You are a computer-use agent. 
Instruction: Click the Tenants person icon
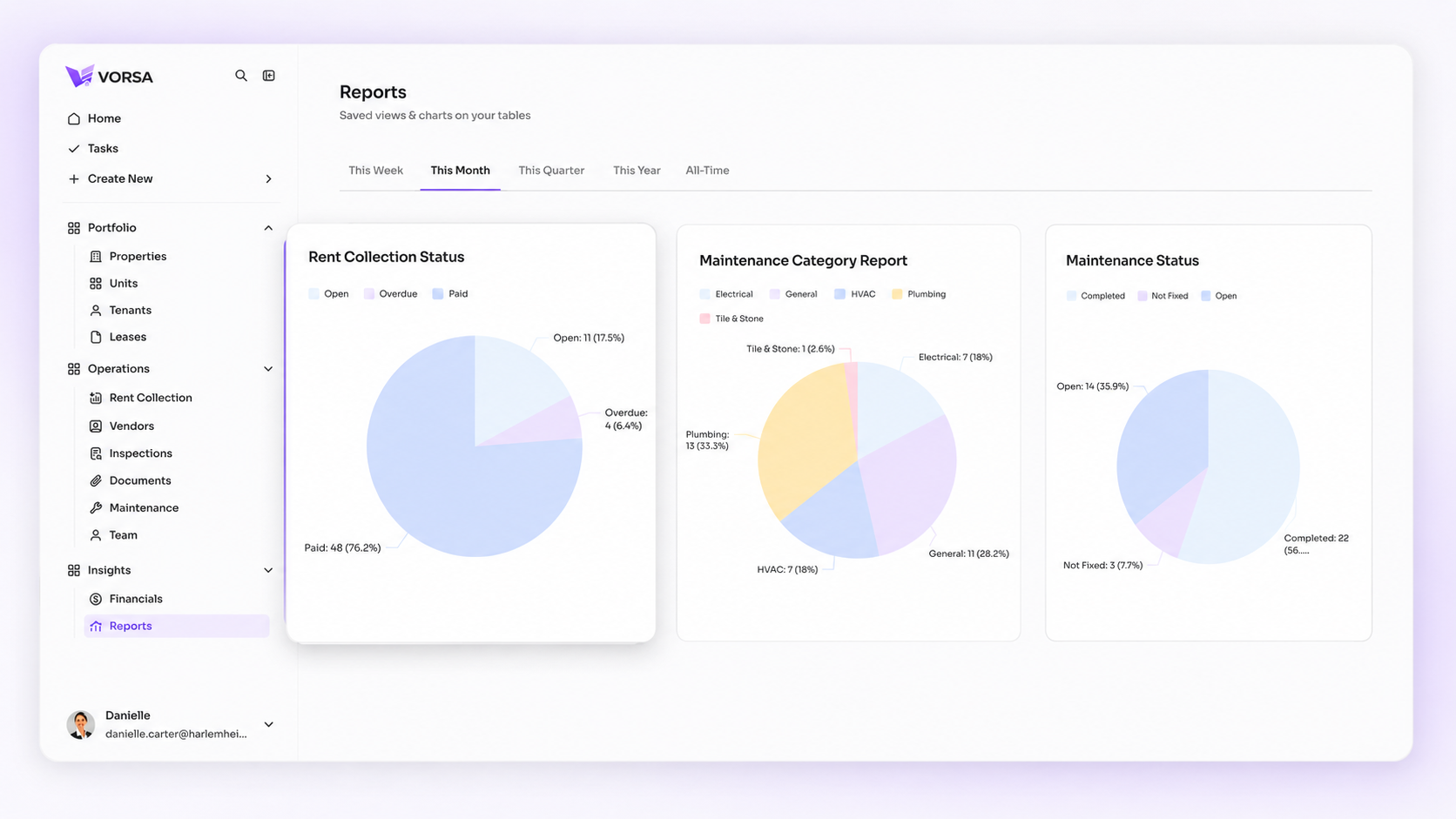coord(96,311)
